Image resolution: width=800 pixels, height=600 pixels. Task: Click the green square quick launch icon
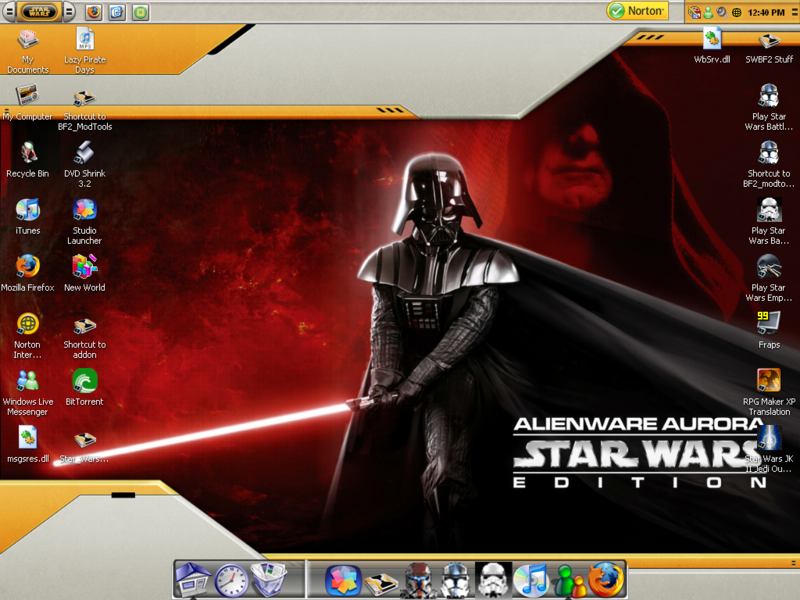point(140,12)
